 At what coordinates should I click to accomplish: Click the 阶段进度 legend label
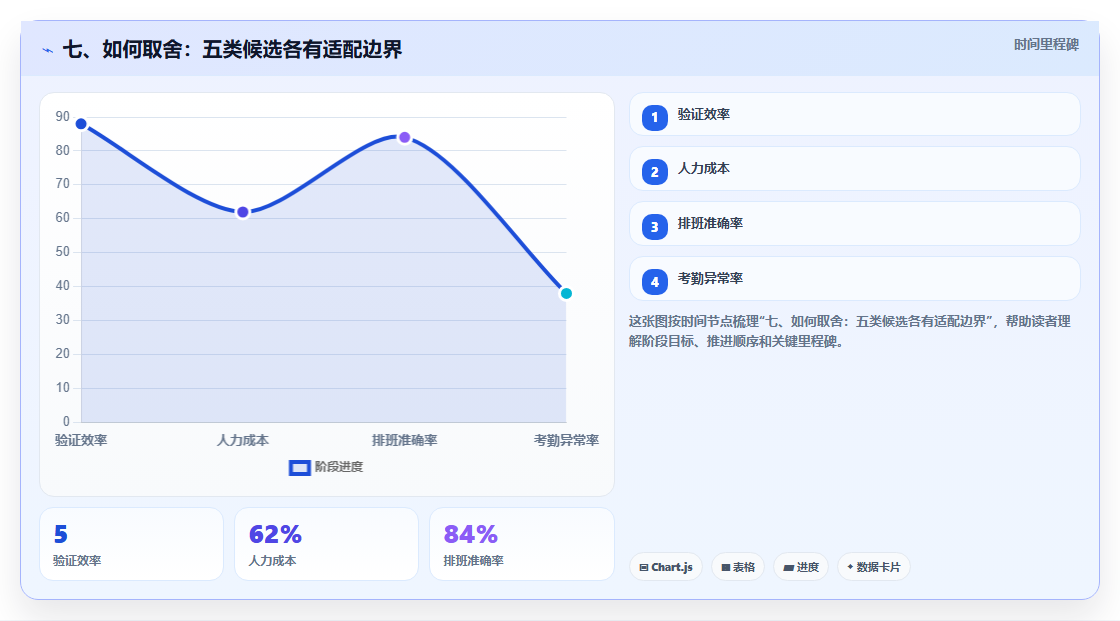[x=339, y=467]
